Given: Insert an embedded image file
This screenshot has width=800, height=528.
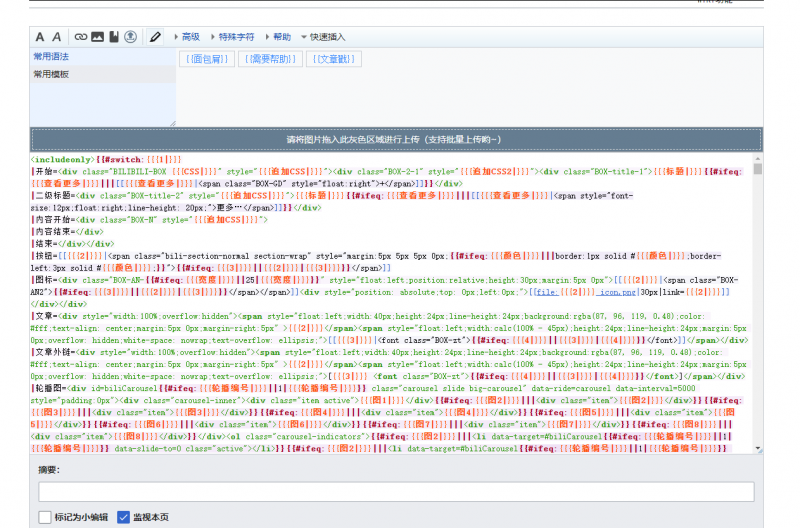Looking at the screenshot, I should coord(97,37).
